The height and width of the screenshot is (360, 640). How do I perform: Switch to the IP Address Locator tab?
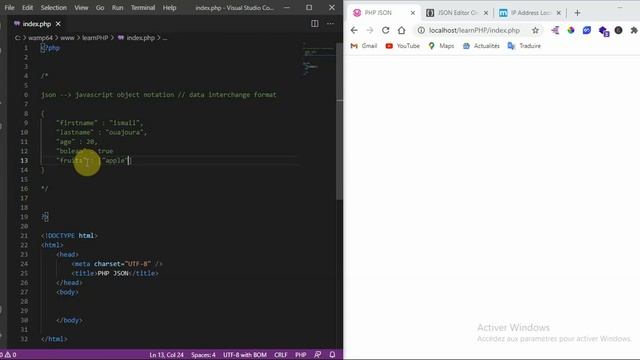[531, 13]
